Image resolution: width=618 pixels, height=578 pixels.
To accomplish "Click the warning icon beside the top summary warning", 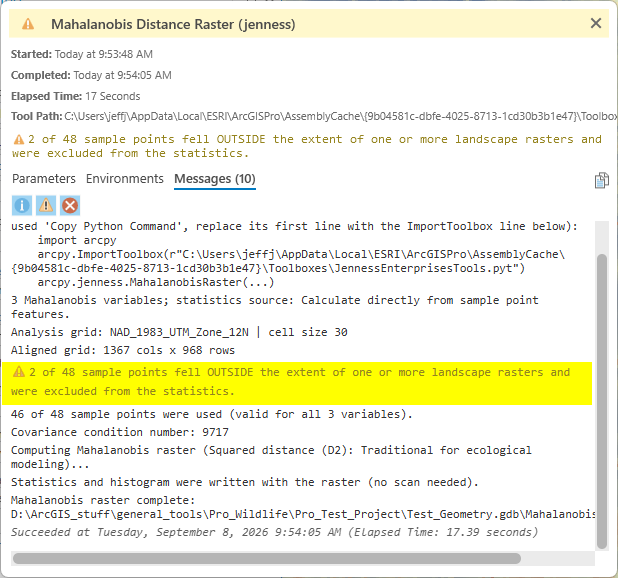I will [x=19, y=139].
